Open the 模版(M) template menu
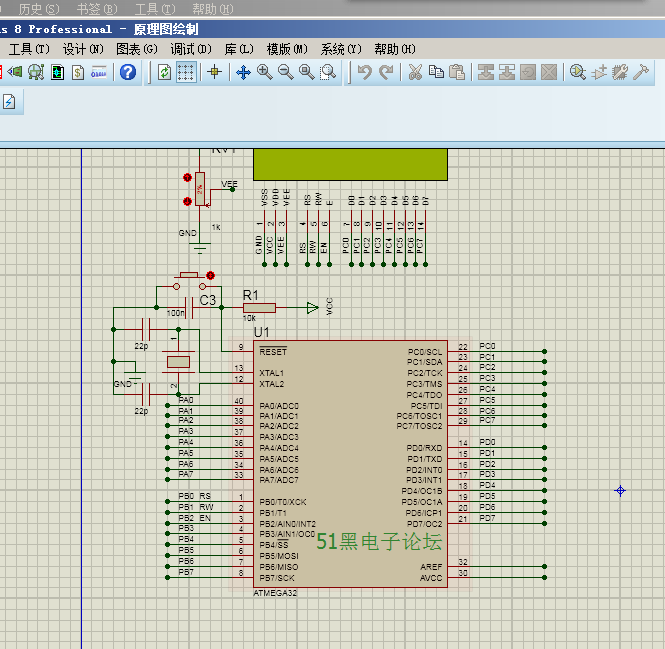The height and width of the screenshot is (649, 665). click(x=288, y=49)
